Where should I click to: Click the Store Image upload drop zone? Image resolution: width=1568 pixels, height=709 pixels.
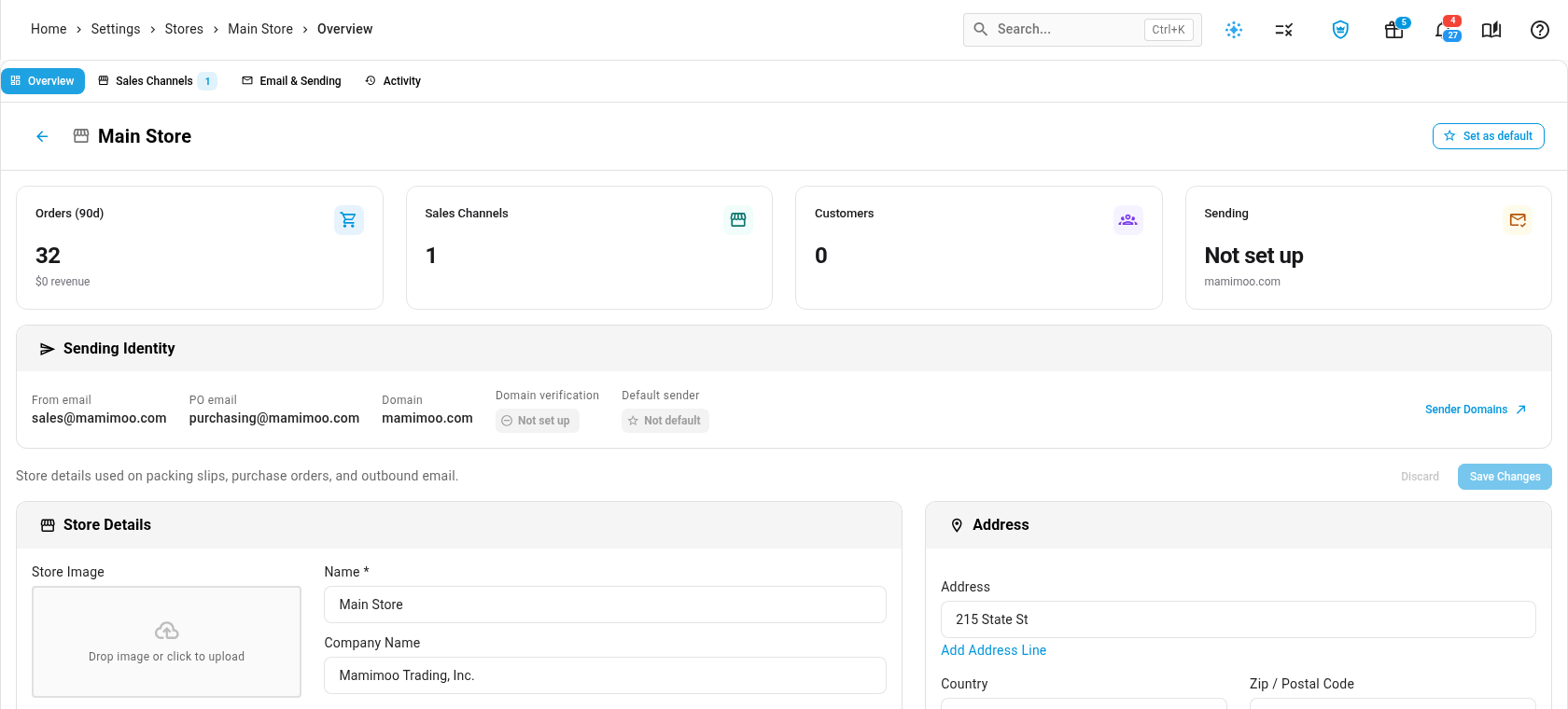167,642
